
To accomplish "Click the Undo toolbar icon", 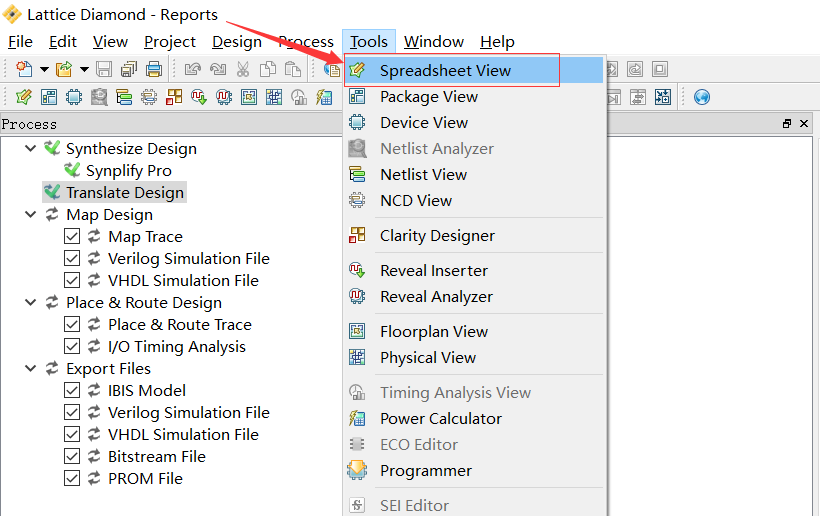I will point(193,69).
